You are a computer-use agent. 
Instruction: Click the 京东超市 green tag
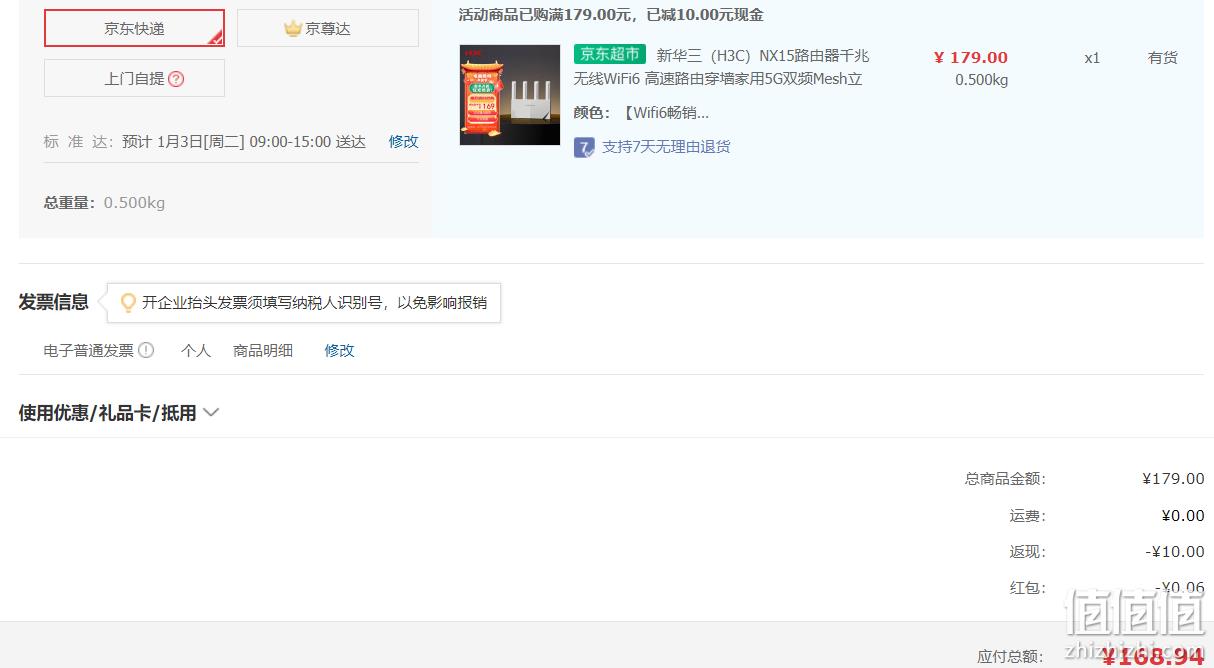[x=610, y=55]
